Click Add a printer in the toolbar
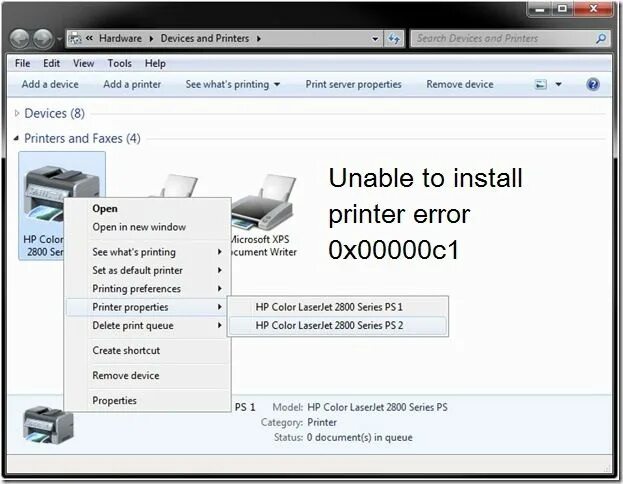 coord(132,85)
